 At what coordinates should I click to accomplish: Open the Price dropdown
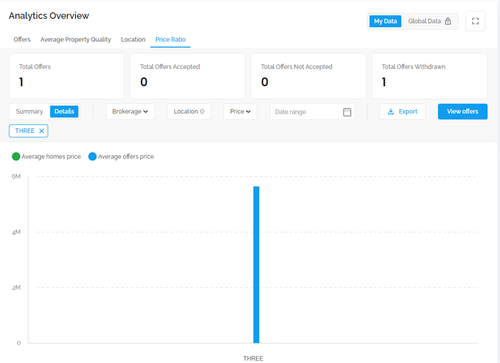[x=240, y=112]
